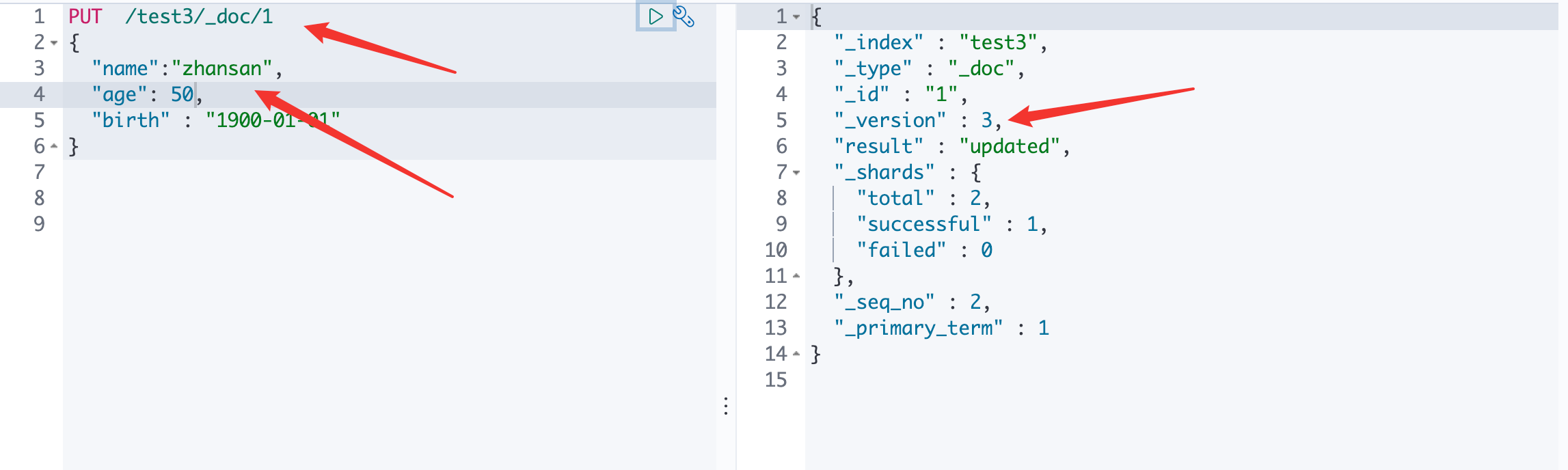
Task: Collapse response root object at line 1
Action: pyautogui.click(x=796, y=16)
